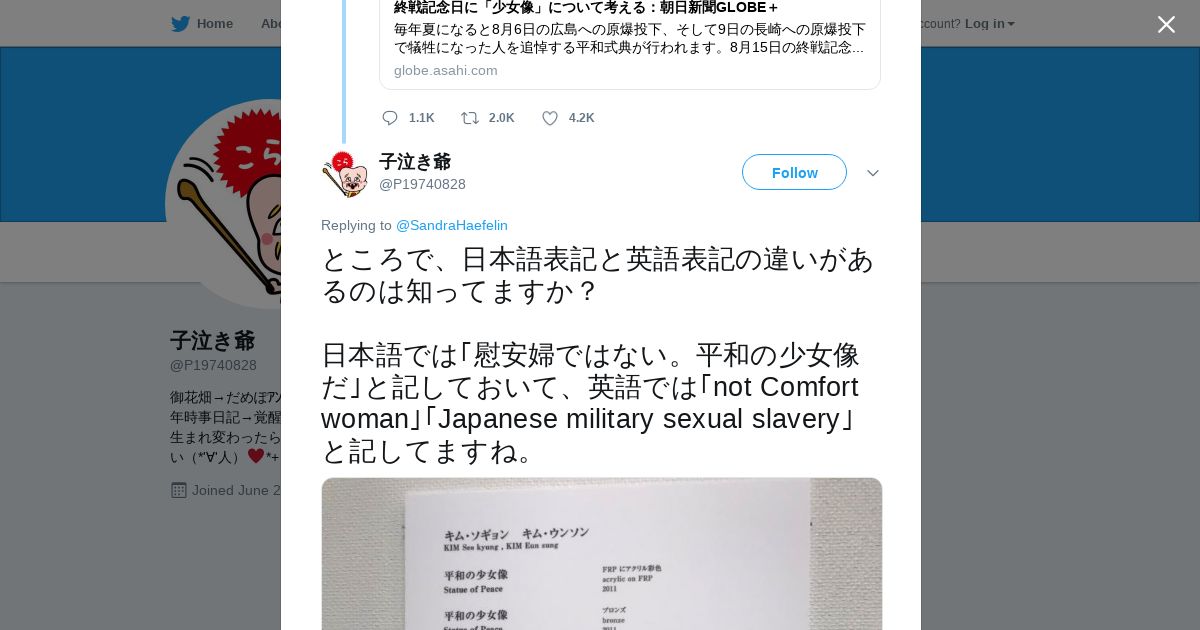Screen dimensions: 1200x630
Task: Click the calendar icon beside Joined June
Action: click(x=179, y=490)
